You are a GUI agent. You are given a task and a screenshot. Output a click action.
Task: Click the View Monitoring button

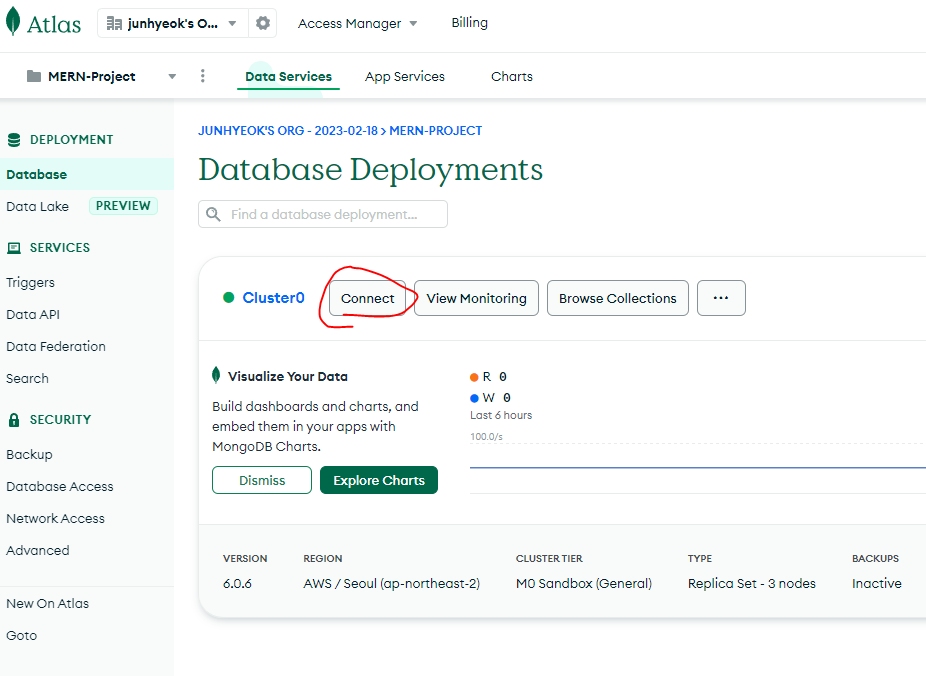tap(476, 298)
